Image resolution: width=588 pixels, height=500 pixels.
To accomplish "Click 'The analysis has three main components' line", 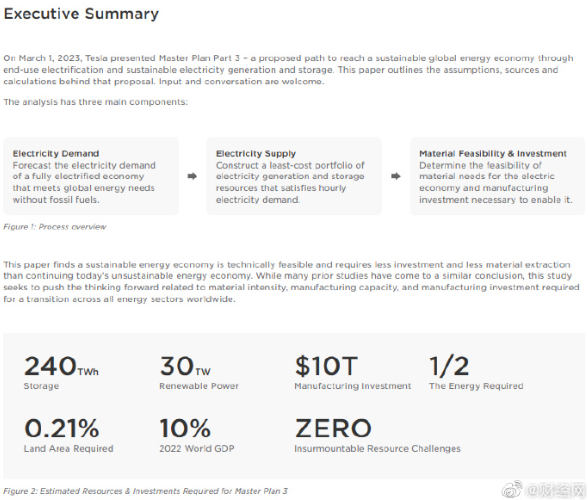I will pos(95,102).
